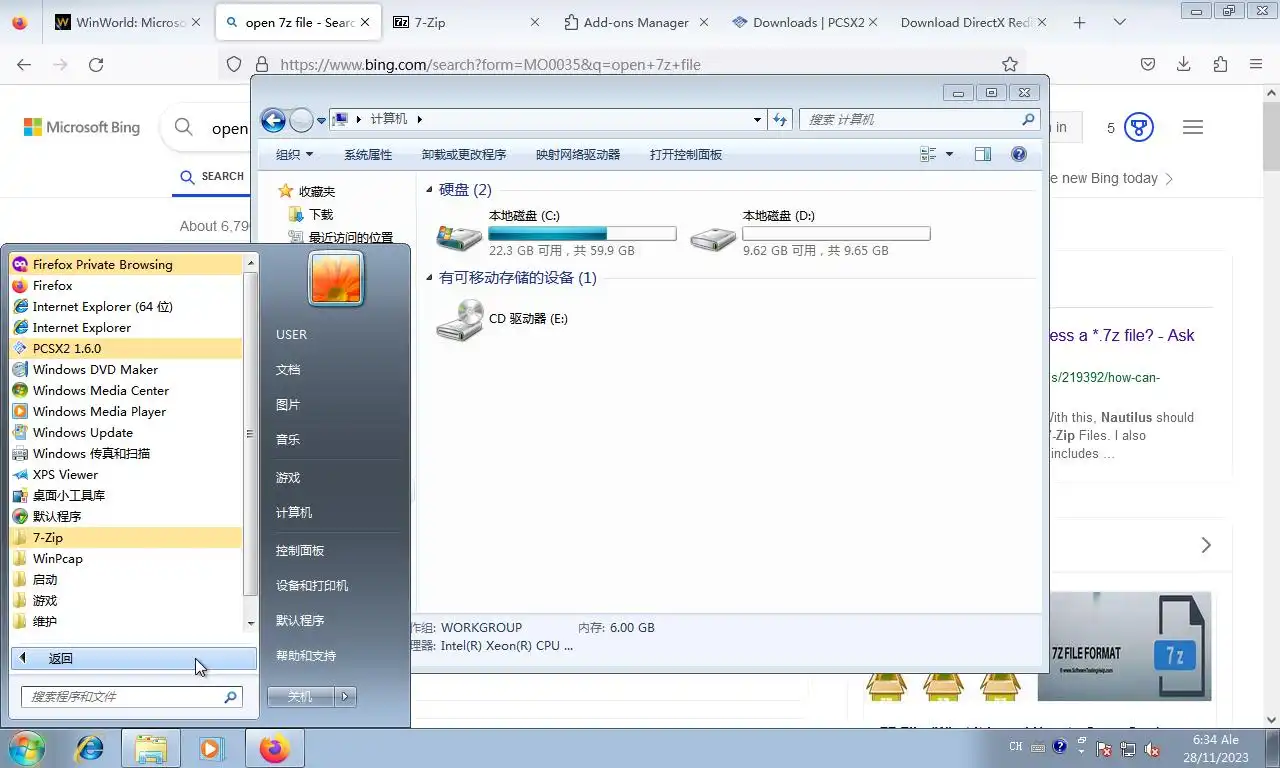Image resolution: width=1280 pixels, height=768 pixels.
Task: Switch to Downloads PCSX2 tab
Action: click(x=805, y=22)
